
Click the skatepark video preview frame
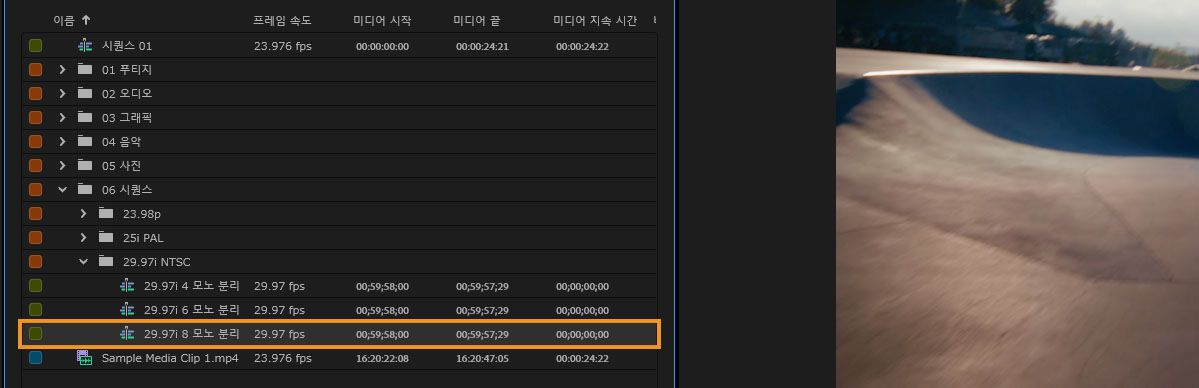1017,194
